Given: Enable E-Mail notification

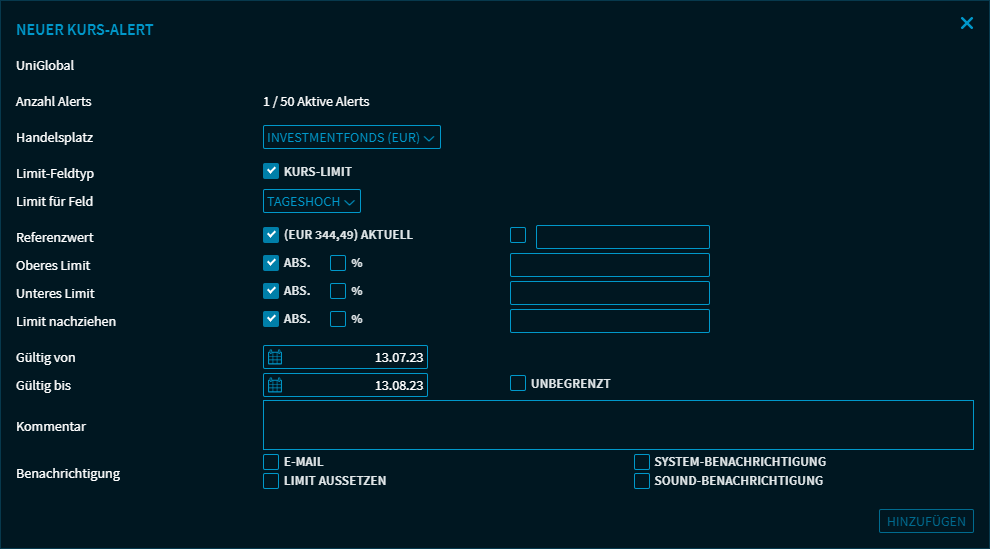Looking at the screenshot, I should pyautogui.click(x=271, y=462).
